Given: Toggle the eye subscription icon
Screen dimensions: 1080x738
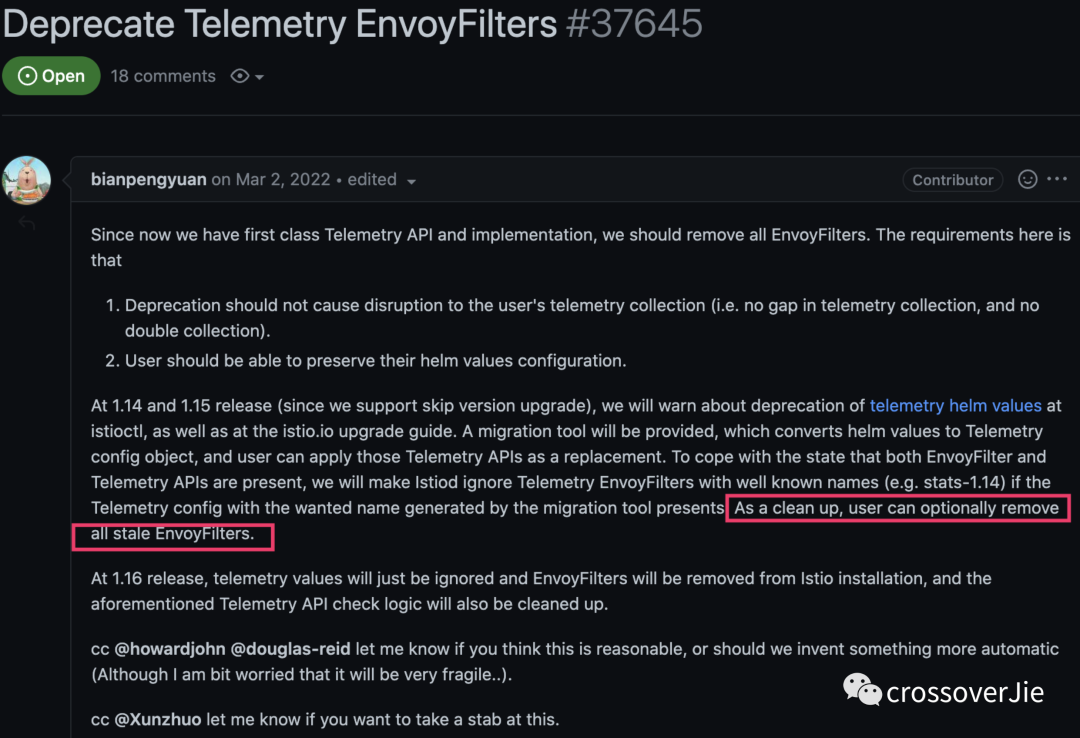Looking at the screenshot, I should point(240,76).
